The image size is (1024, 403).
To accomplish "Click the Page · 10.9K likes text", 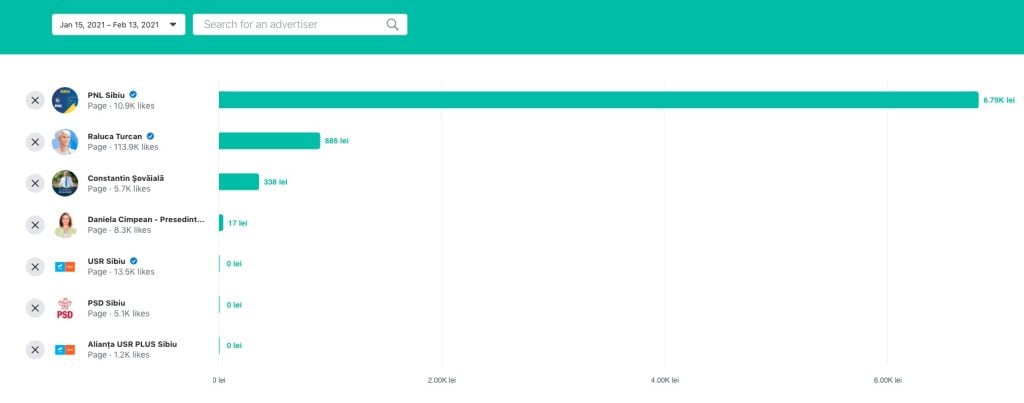I will tap(121, 106).
